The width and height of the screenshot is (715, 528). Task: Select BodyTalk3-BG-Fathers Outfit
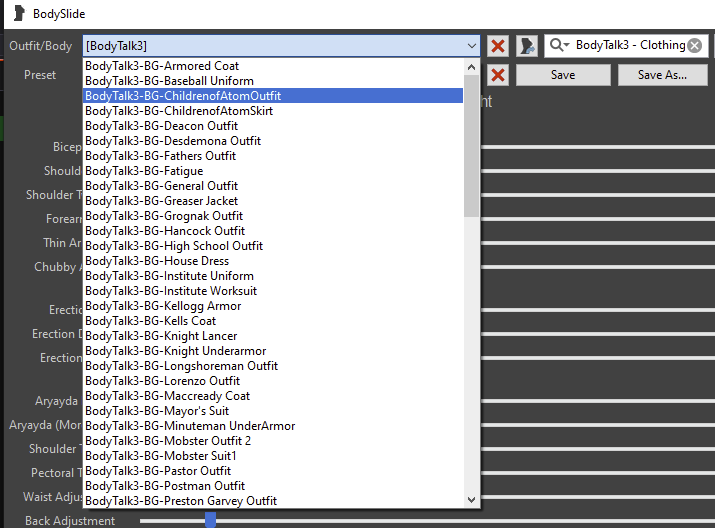click(x=273, y=156)
